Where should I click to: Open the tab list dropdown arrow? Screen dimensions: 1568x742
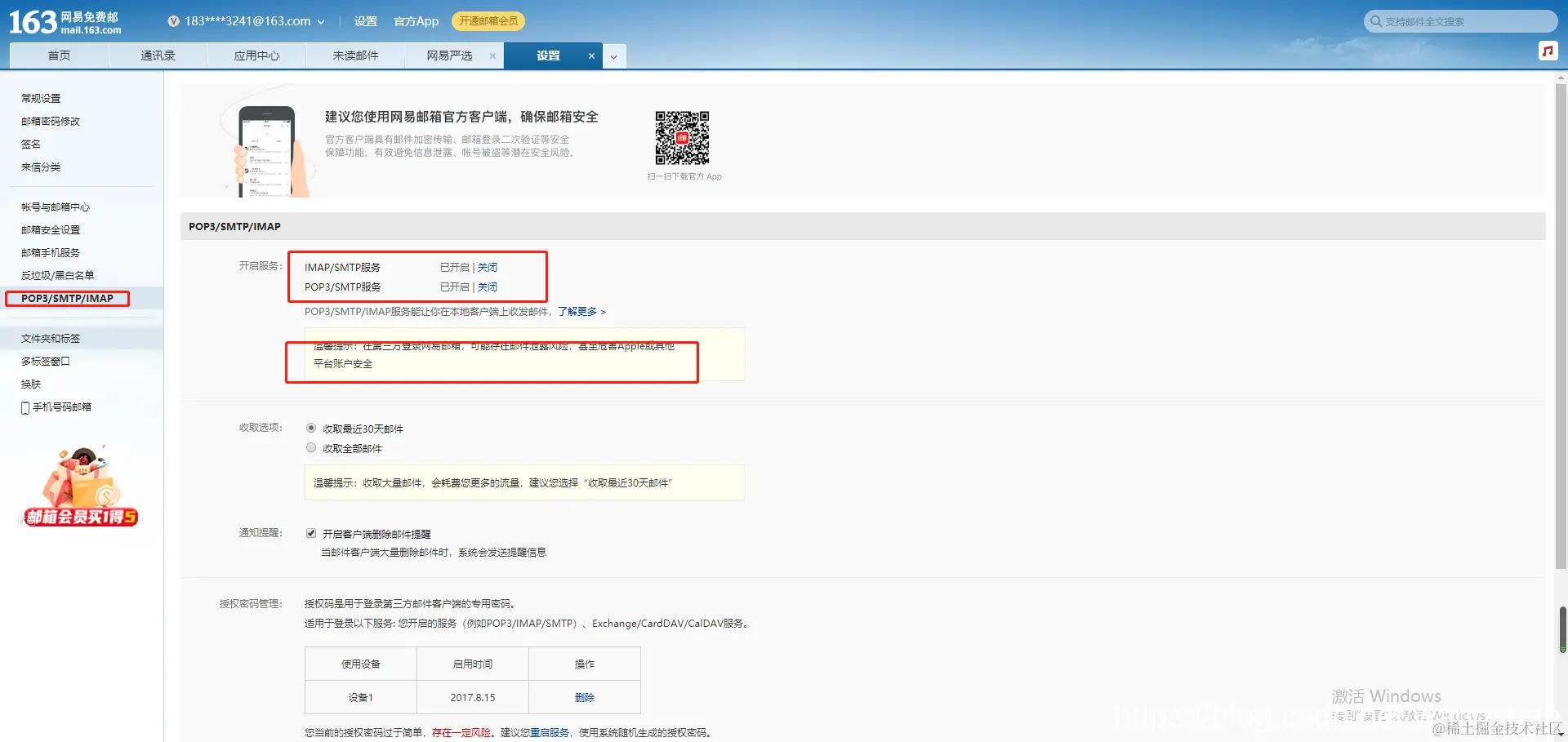click(614, 56)
